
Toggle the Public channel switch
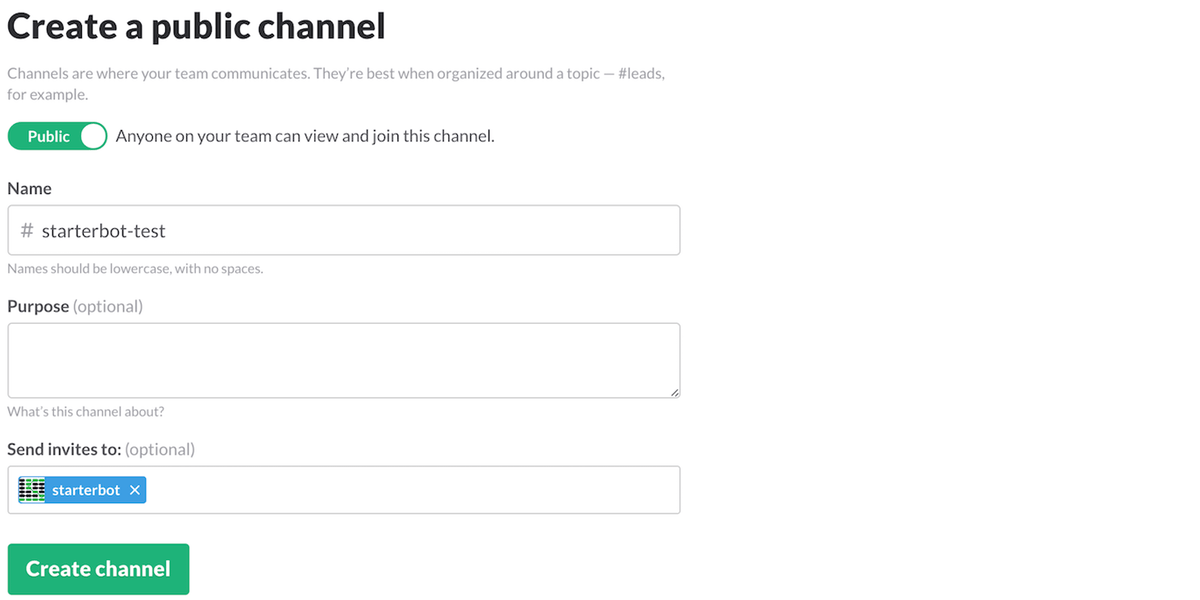pyautogui.click(x=57, y=136)
